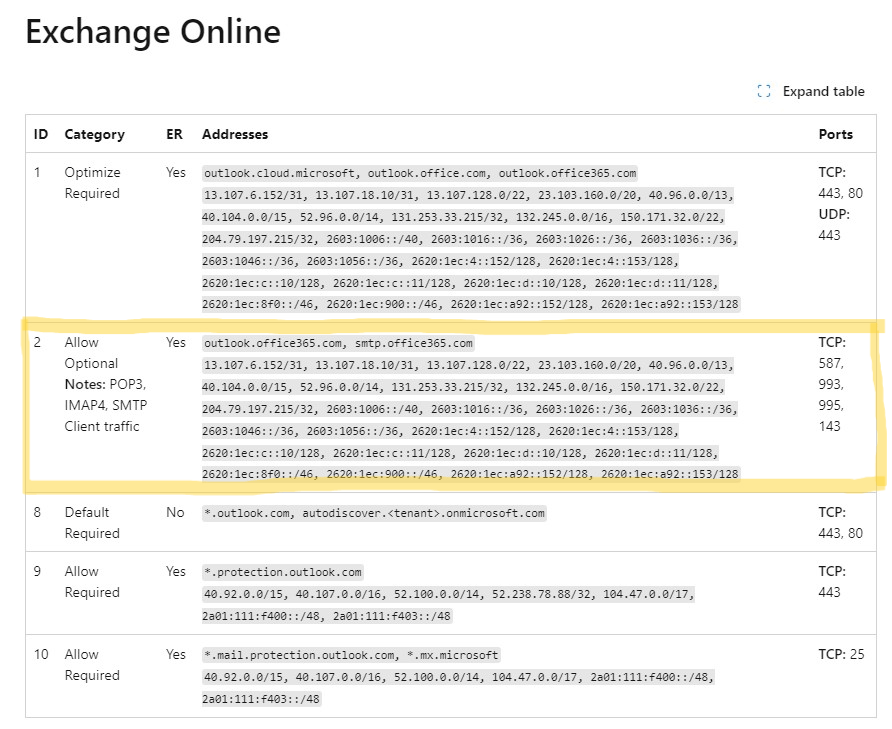Click the Notes: POP3, IMAP4, SMTP text
The image size is (892, 729).
click(x=106, y=394)
